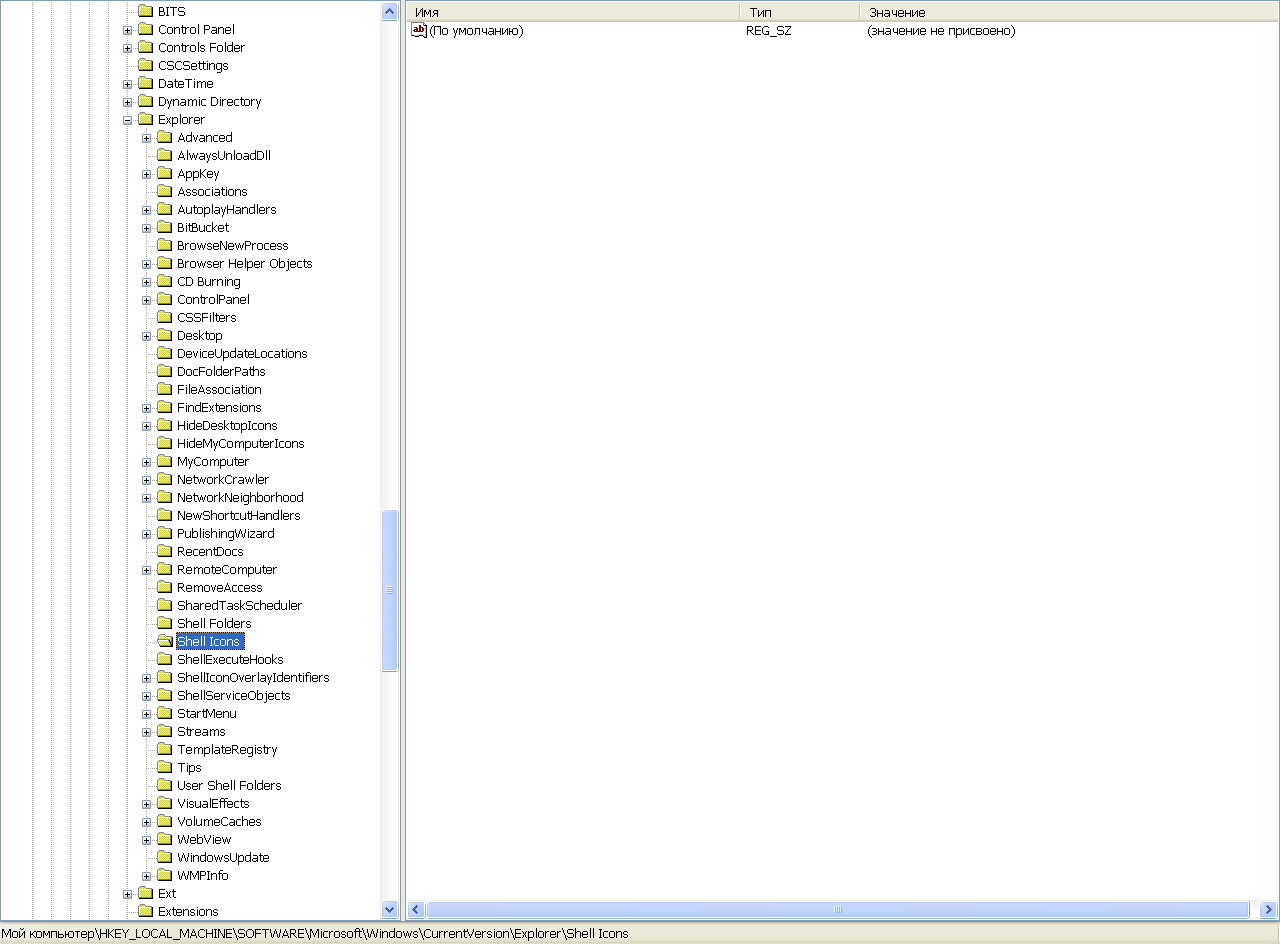Expand the ShellIconOverlayIdentifiers key
1280x944 pixels.
click(x=147, y=678)
